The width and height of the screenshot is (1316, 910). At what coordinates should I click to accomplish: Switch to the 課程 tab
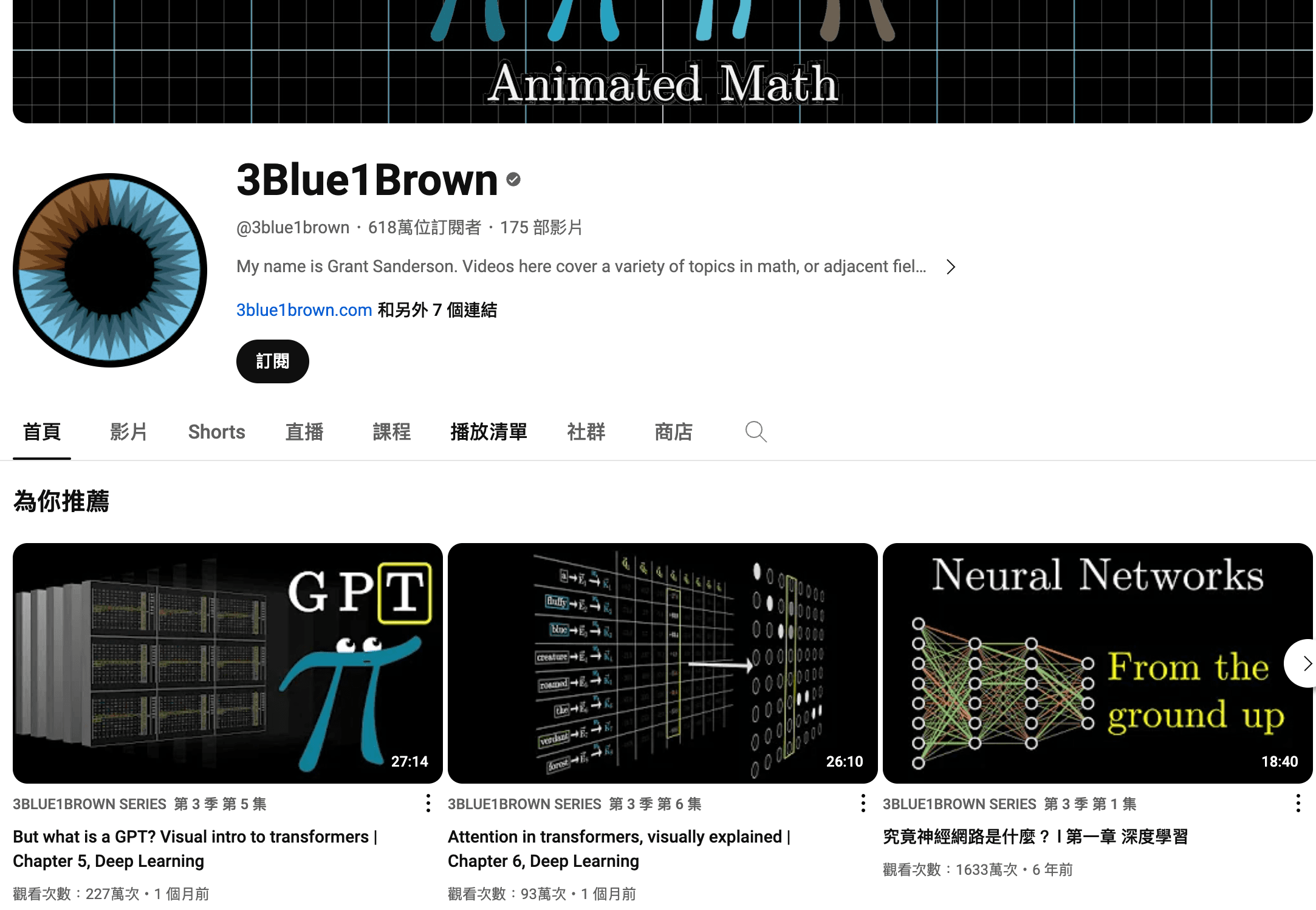click(391, 432)
